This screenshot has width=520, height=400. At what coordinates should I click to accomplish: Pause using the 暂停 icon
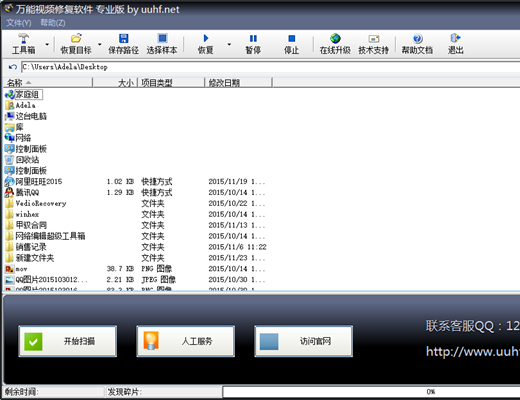pyautogui.click(x=253, y=39)
